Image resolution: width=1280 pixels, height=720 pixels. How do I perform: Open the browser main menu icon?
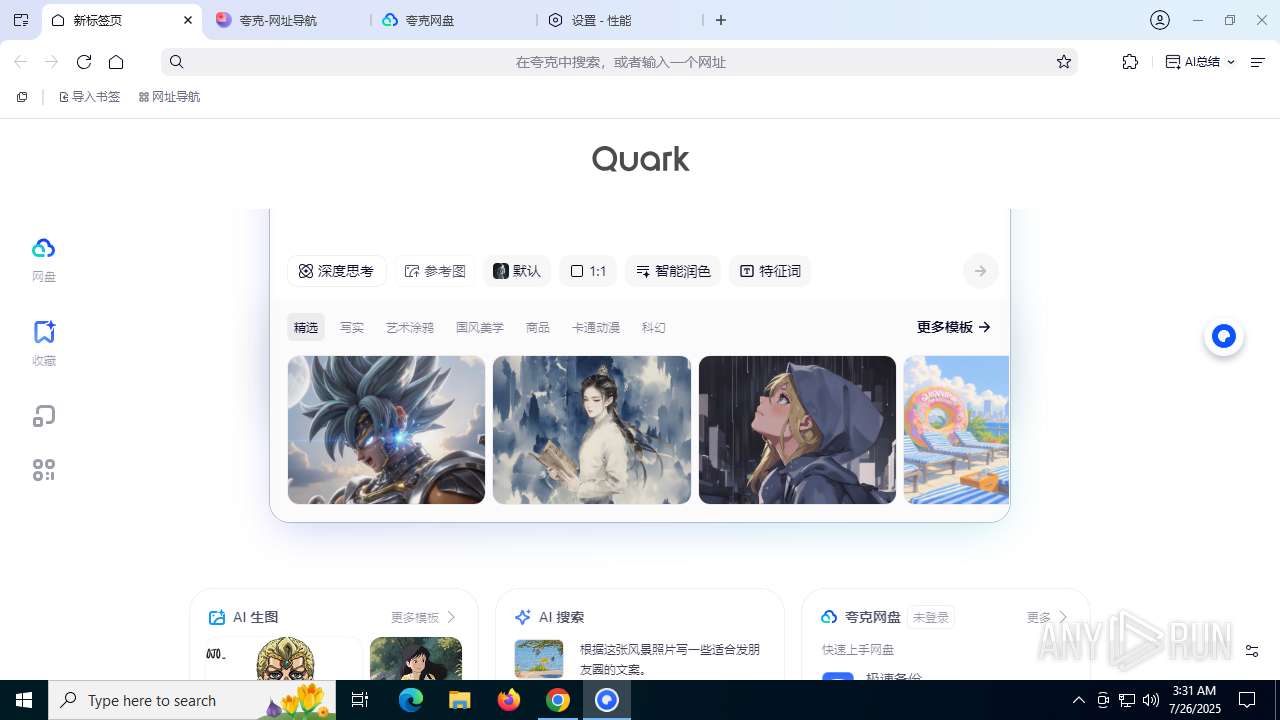click(1258, 62)
